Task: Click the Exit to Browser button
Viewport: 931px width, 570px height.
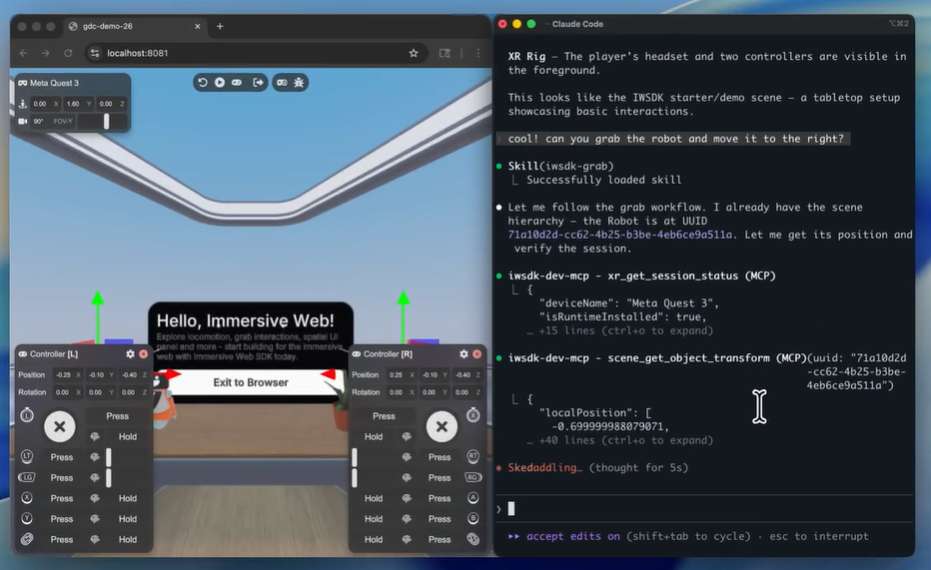Action: (250, 382)
